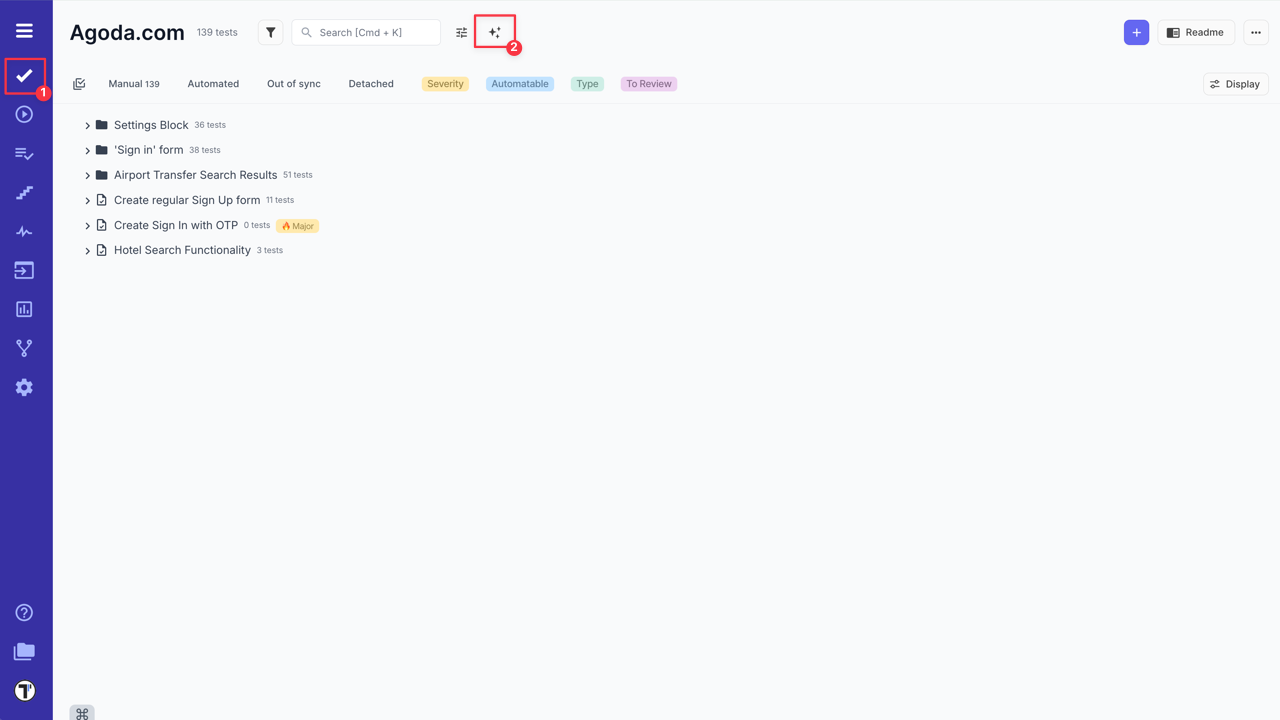
Task: Select Hotel Search Functionality suite name
Action: click(x=182, y=250)
